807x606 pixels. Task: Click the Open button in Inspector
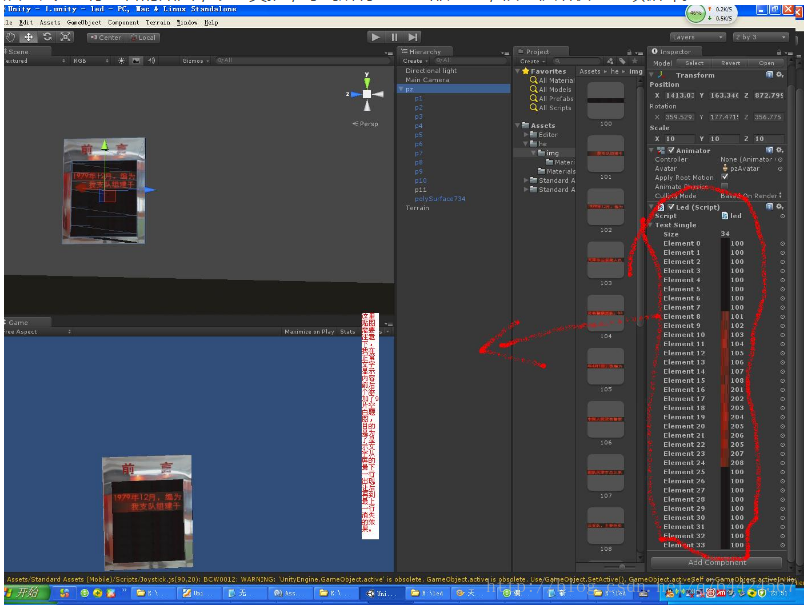pos(766,63)
